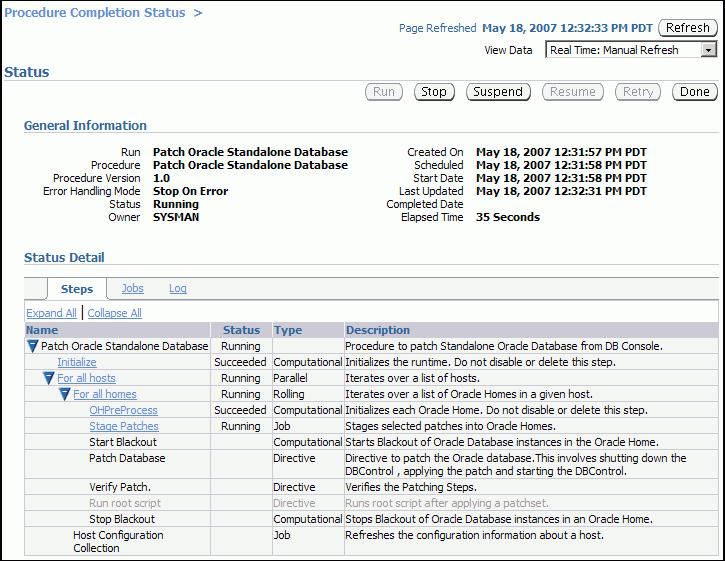Open the Stage Patches step link
The height and width of the screenshot is (561, 725).
click(x=123, y=426)
